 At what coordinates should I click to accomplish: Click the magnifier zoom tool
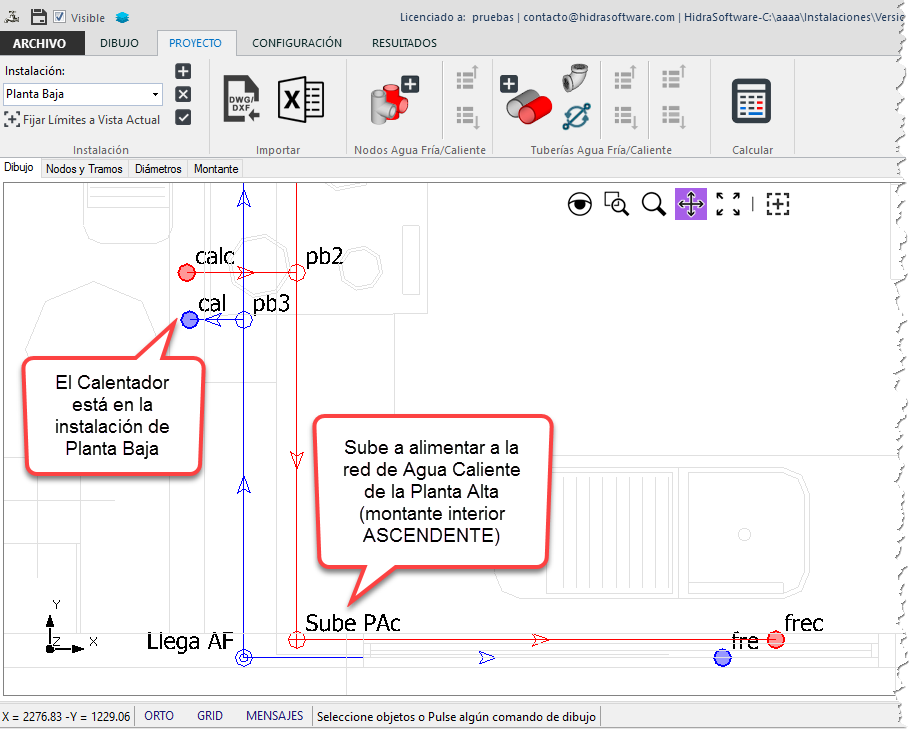coord(654,204)
